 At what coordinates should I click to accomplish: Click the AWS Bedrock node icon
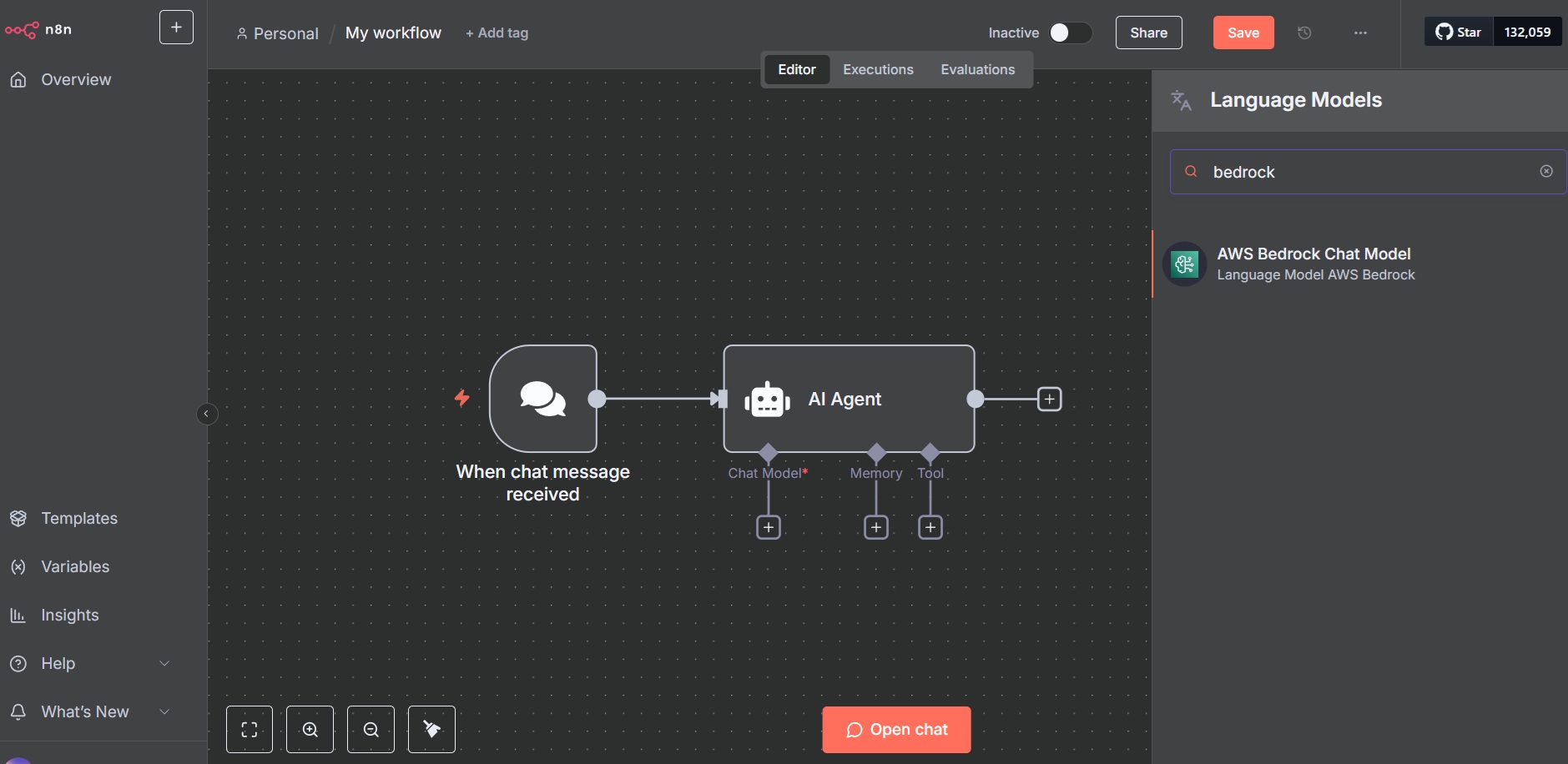pyautogui.click(x=1185, y=264)
